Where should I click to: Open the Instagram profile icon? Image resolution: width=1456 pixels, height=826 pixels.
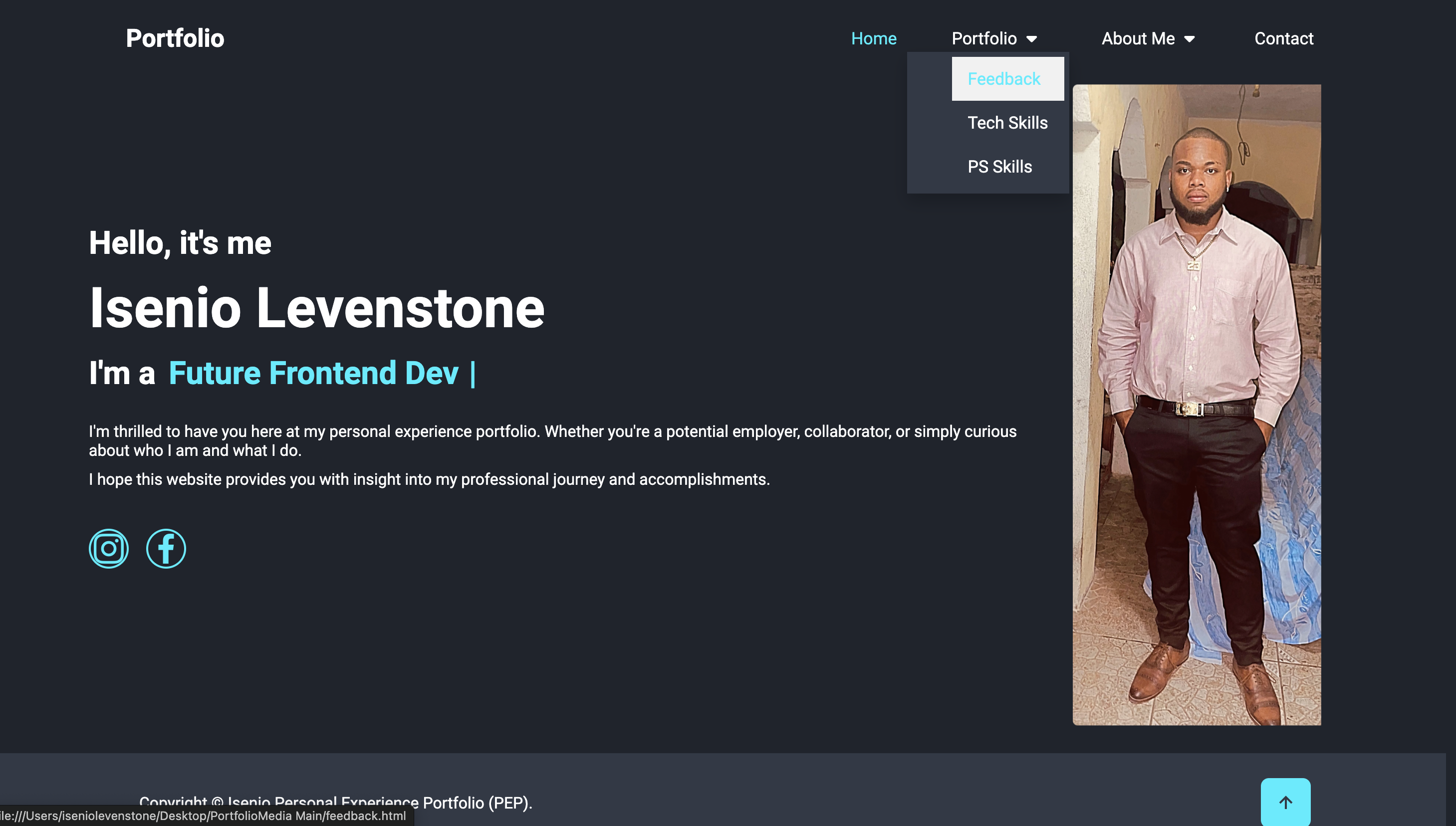coord(108,549)
